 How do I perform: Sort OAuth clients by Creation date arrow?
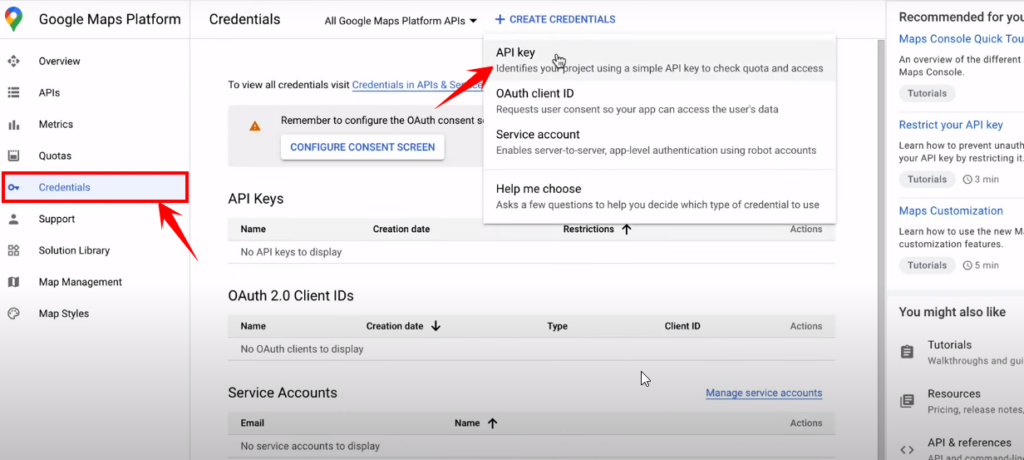(436, 326)
